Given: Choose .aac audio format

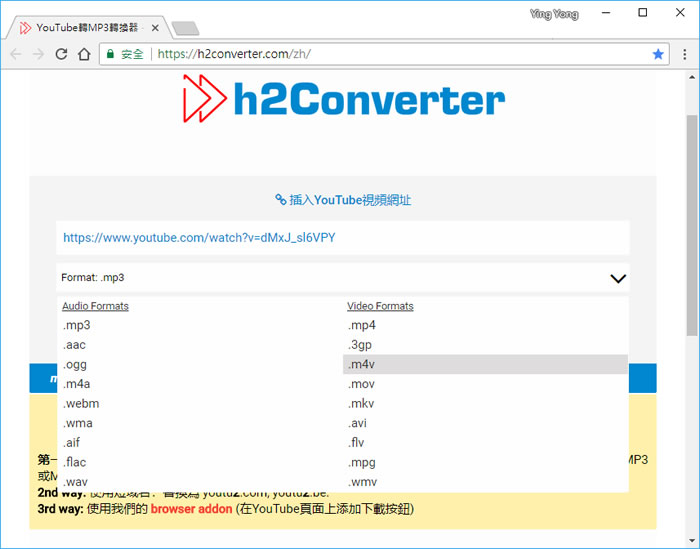Looking at the screenshot, I should pos(200,345).
